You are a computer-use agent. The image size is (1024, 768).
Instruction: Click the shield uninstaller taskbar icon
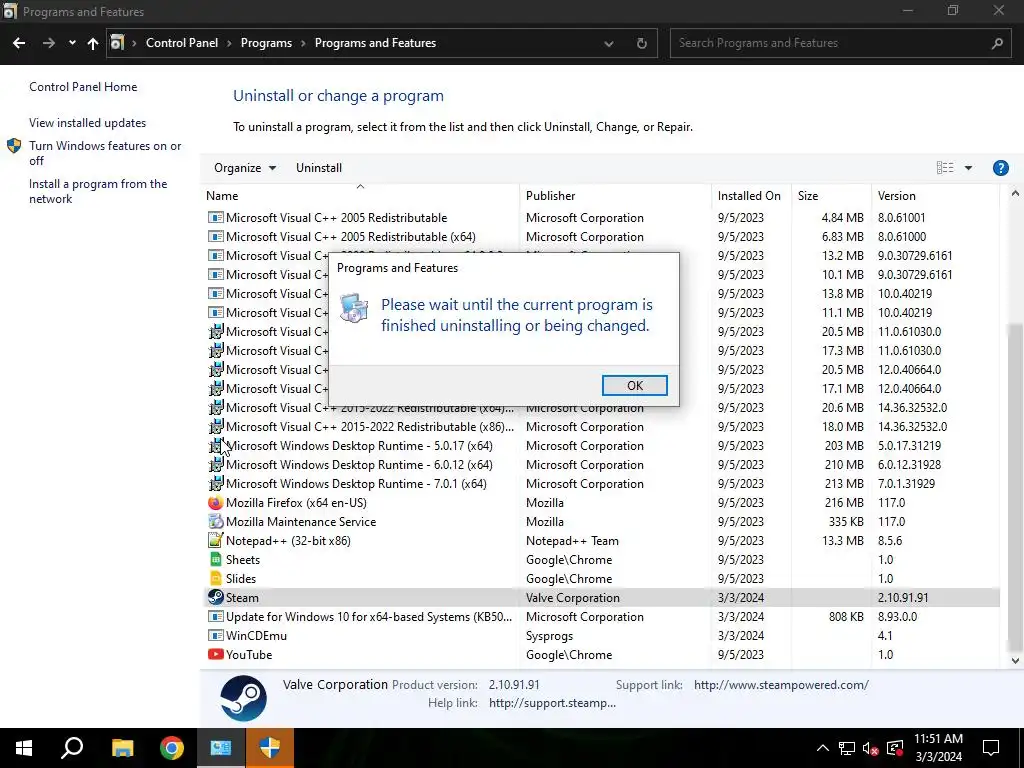pos(270,748)
